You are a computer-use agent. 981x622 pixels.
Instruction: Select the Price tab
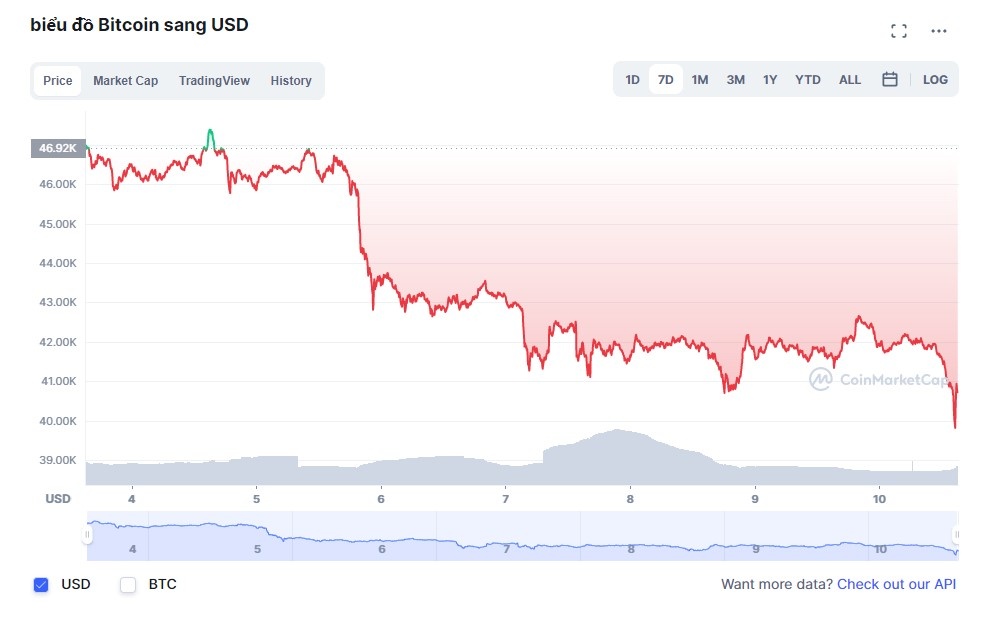tap(58, 81)
